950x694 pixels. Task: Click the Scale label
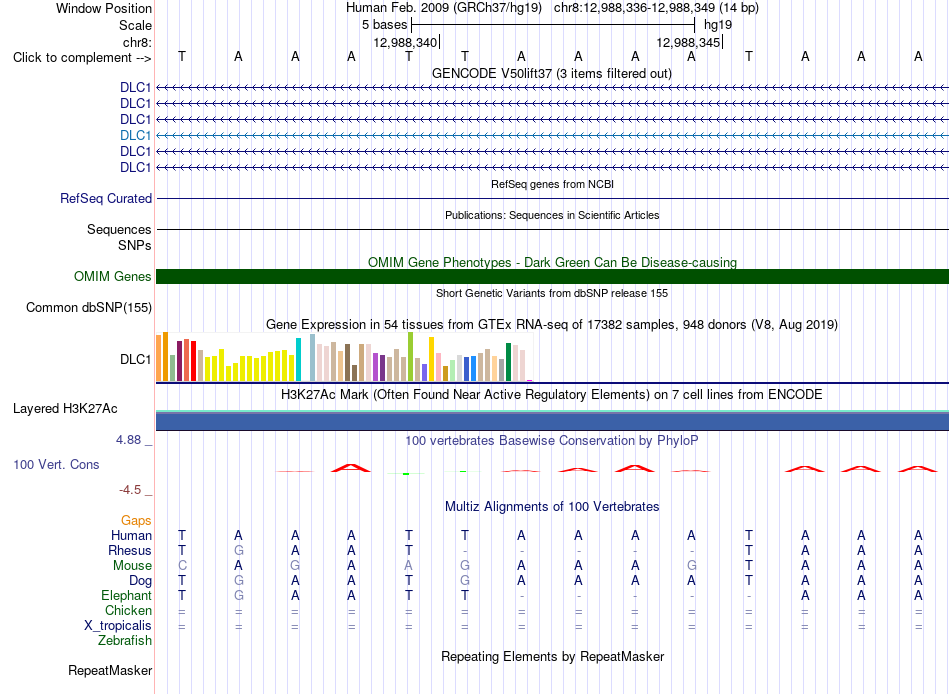click(x=136, y=25)
